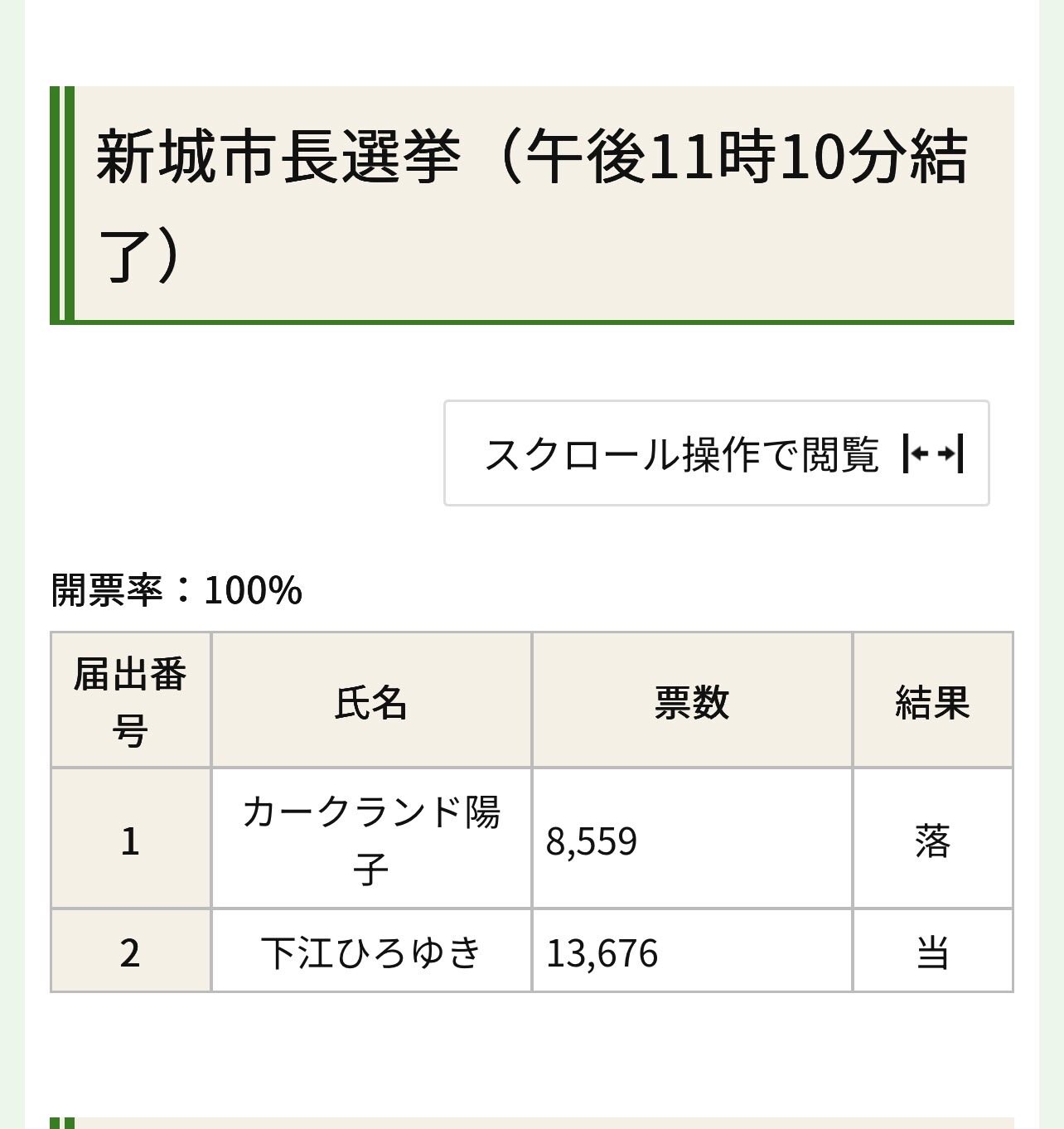Click the scroll arrows icon in the button
This screenshot has width=1064, height=1129.
pyautogui.click(x=933, y=453)
